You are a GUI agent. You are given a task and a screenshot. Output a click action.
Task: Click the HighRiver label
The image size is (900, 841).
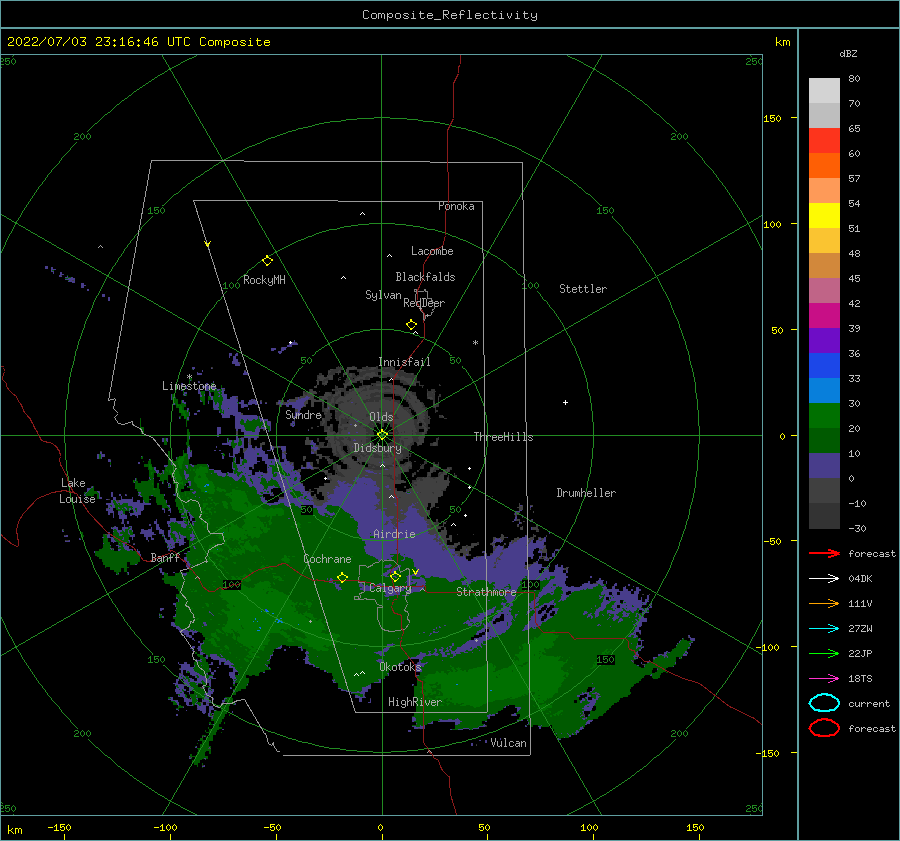pyautogui.click(x=415, y=702)
